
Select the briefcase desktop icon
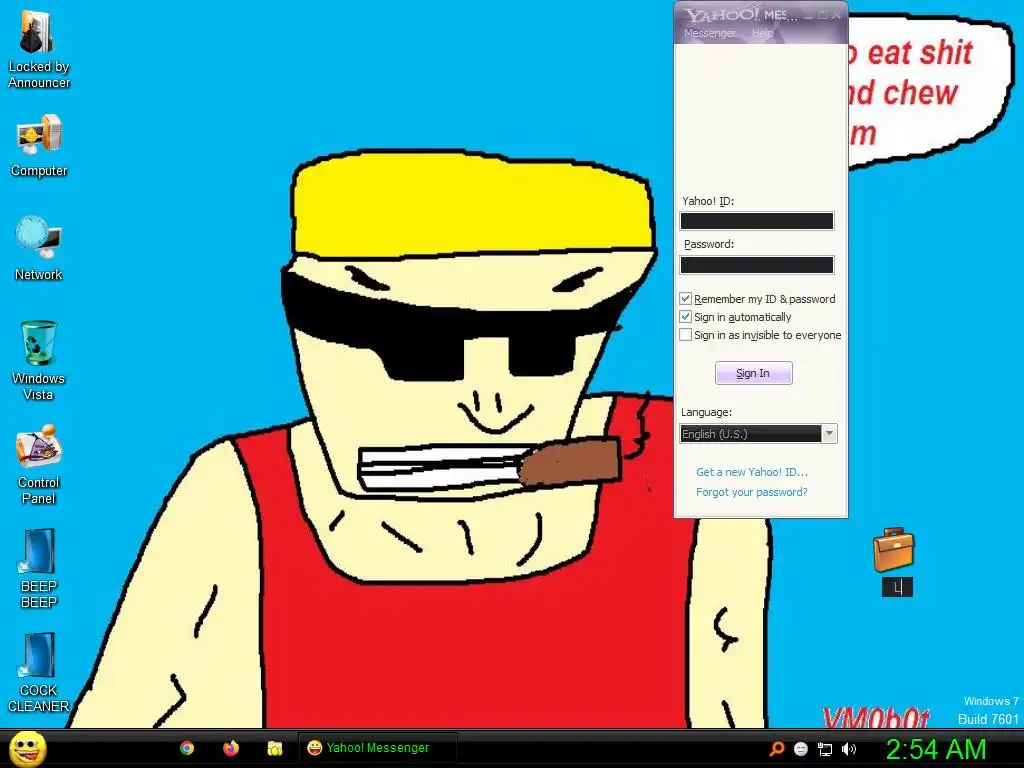(x=894, y=550)
